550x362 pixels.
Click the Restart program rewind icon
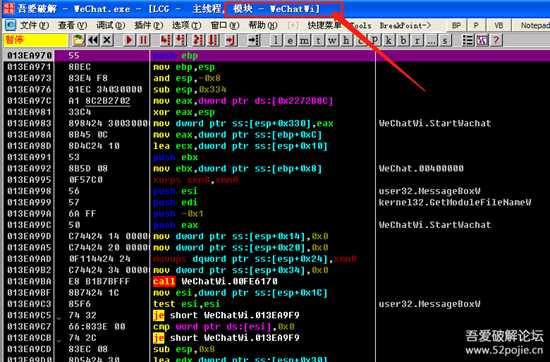point(93,40)
